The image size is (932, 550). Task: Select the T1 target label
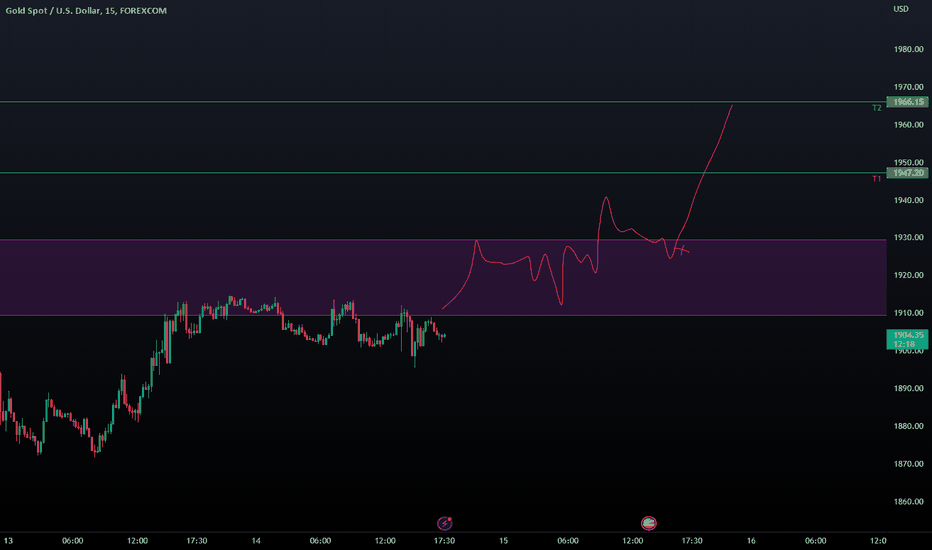[x=877, y=179]
